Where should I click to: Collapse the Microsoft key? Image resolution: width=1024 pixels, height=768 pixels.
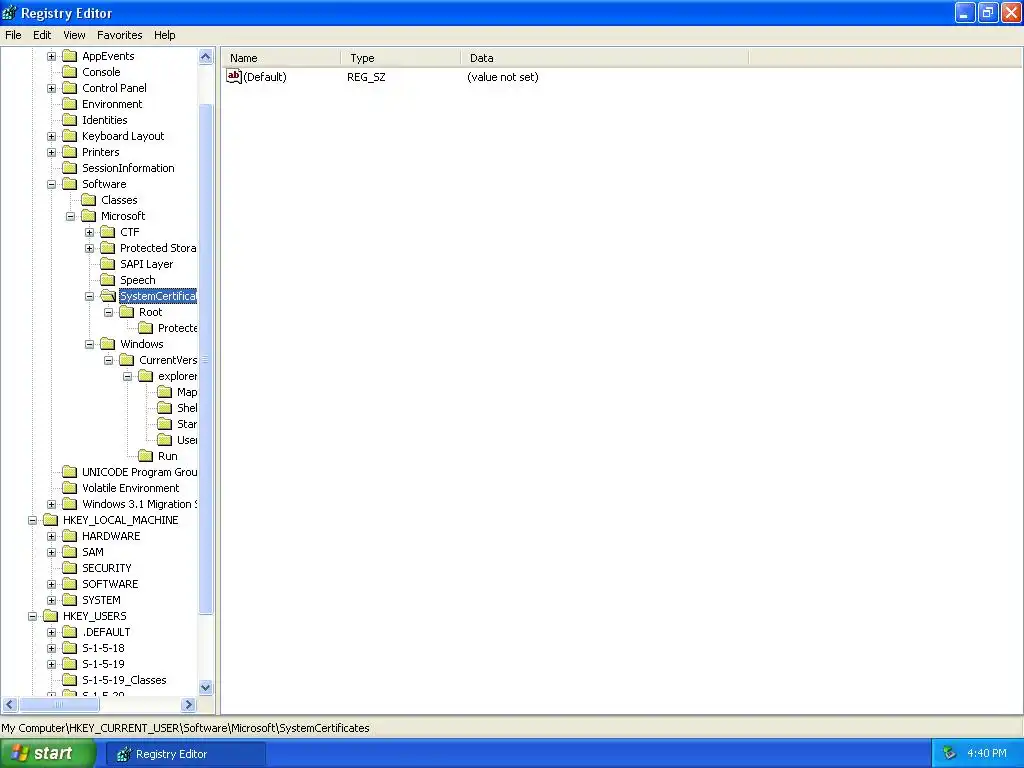pos(71,216)
